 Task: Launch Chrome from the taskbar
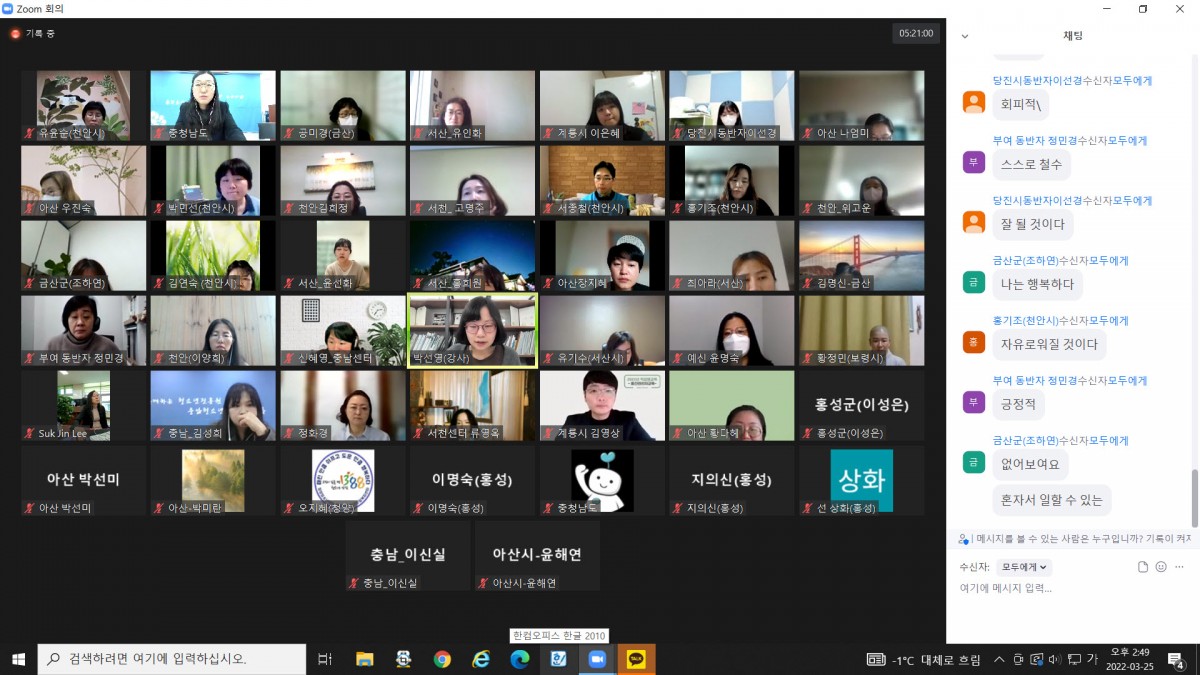tap(442, 659)
